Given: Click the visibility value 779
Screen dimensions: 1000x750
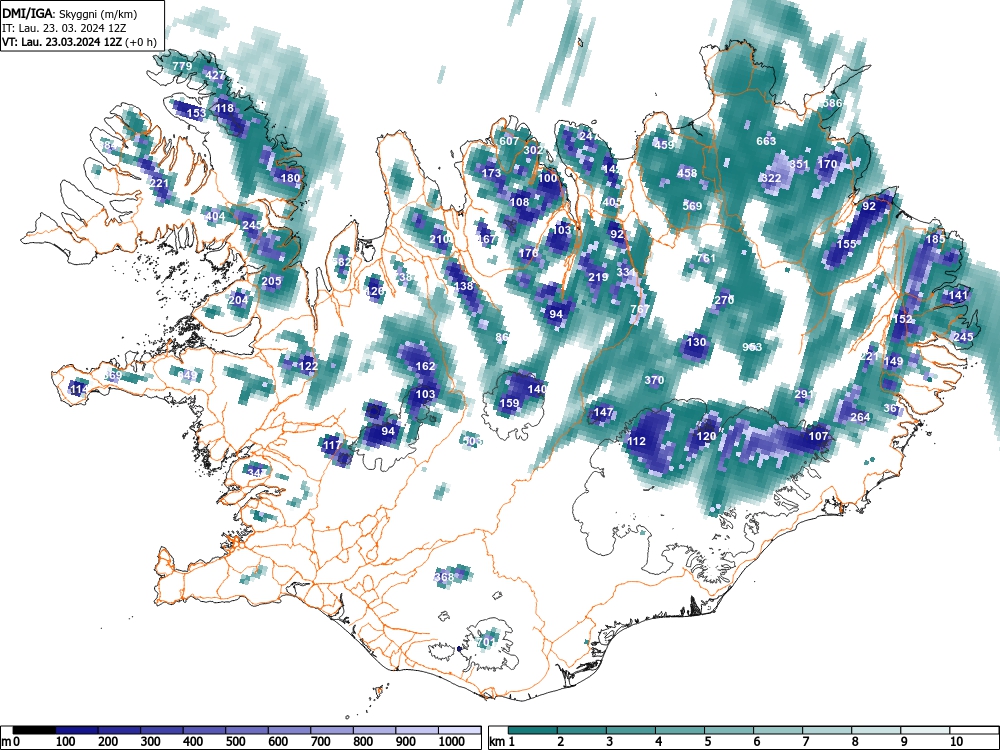Looking at the screenshot, I should (x=182, y=66).
